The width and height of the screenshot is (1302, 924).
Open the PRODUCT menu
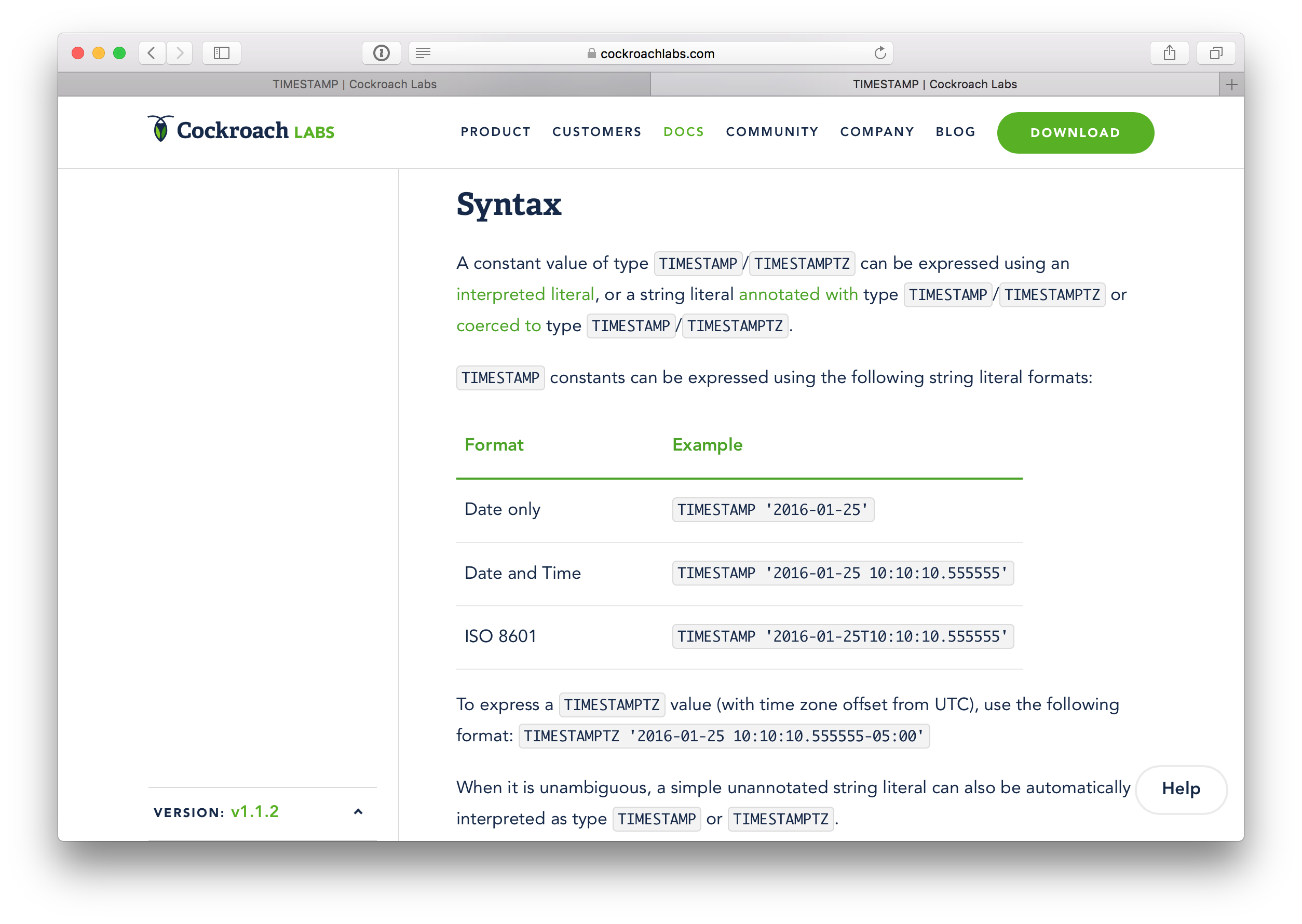(496, 132)
